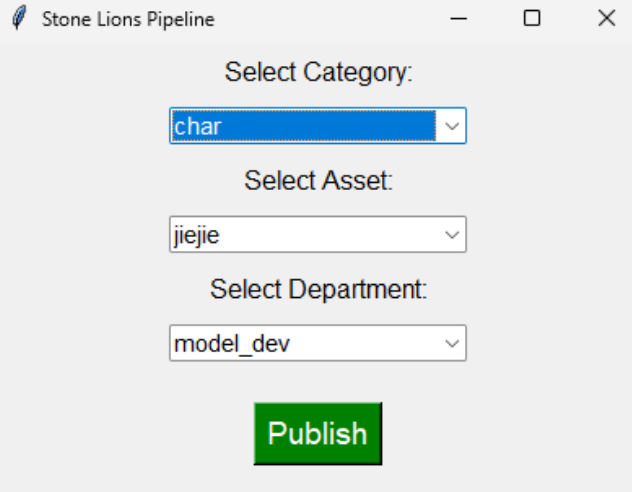Expand the Department dropdown arrow

[x=452, y=343]
